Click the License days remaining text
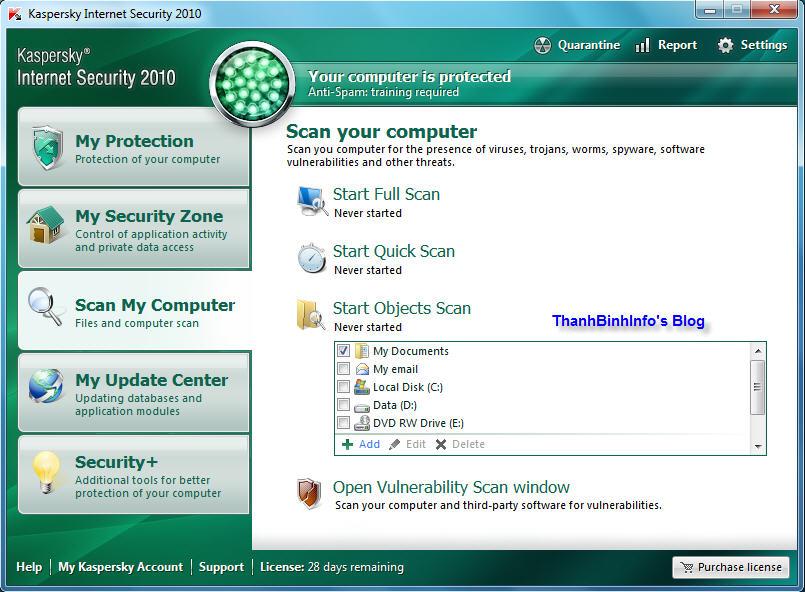The image size is (805, 592). coord(332,567)
